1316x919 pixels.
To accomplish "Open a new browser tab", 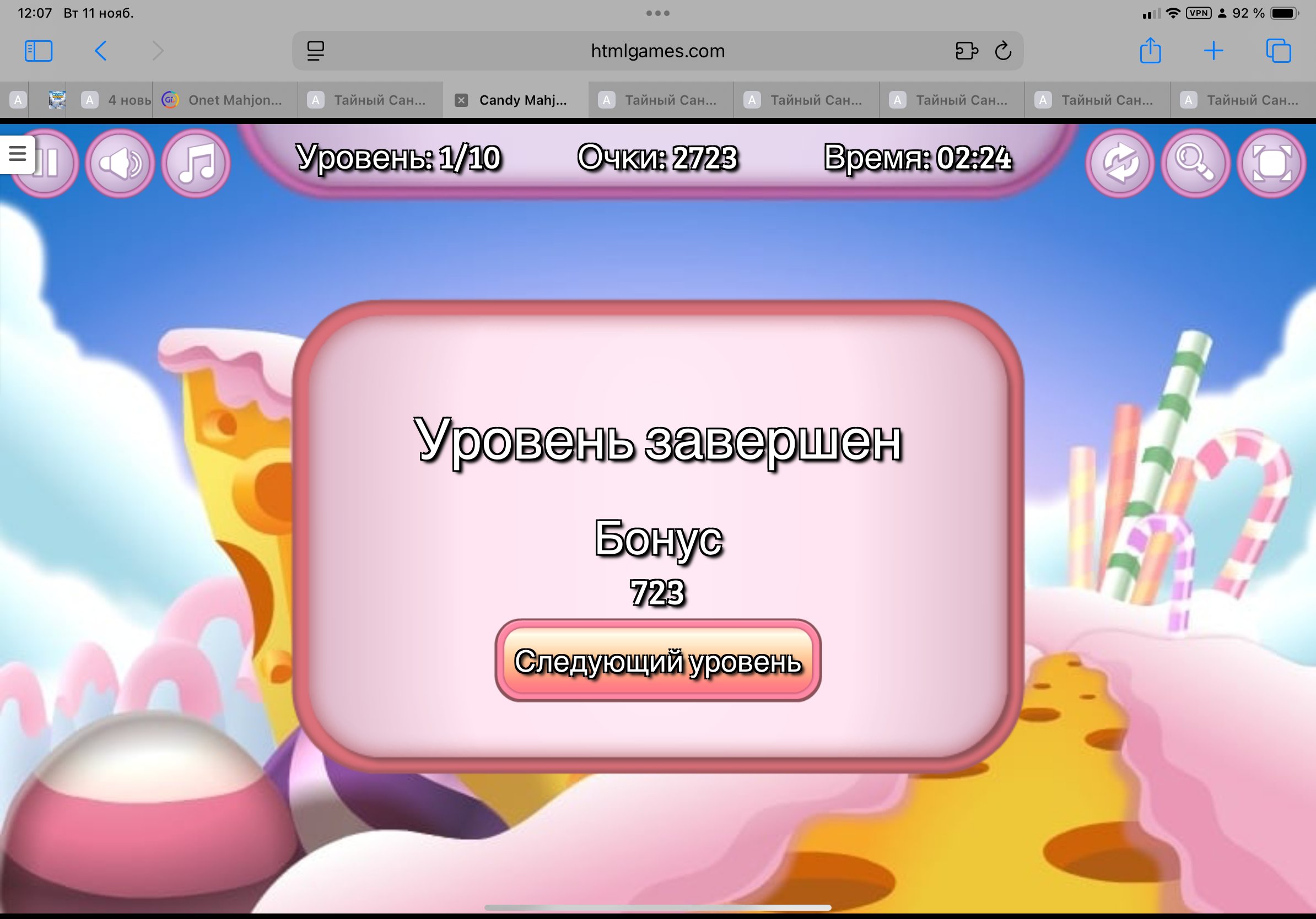I will (1213, 51).
